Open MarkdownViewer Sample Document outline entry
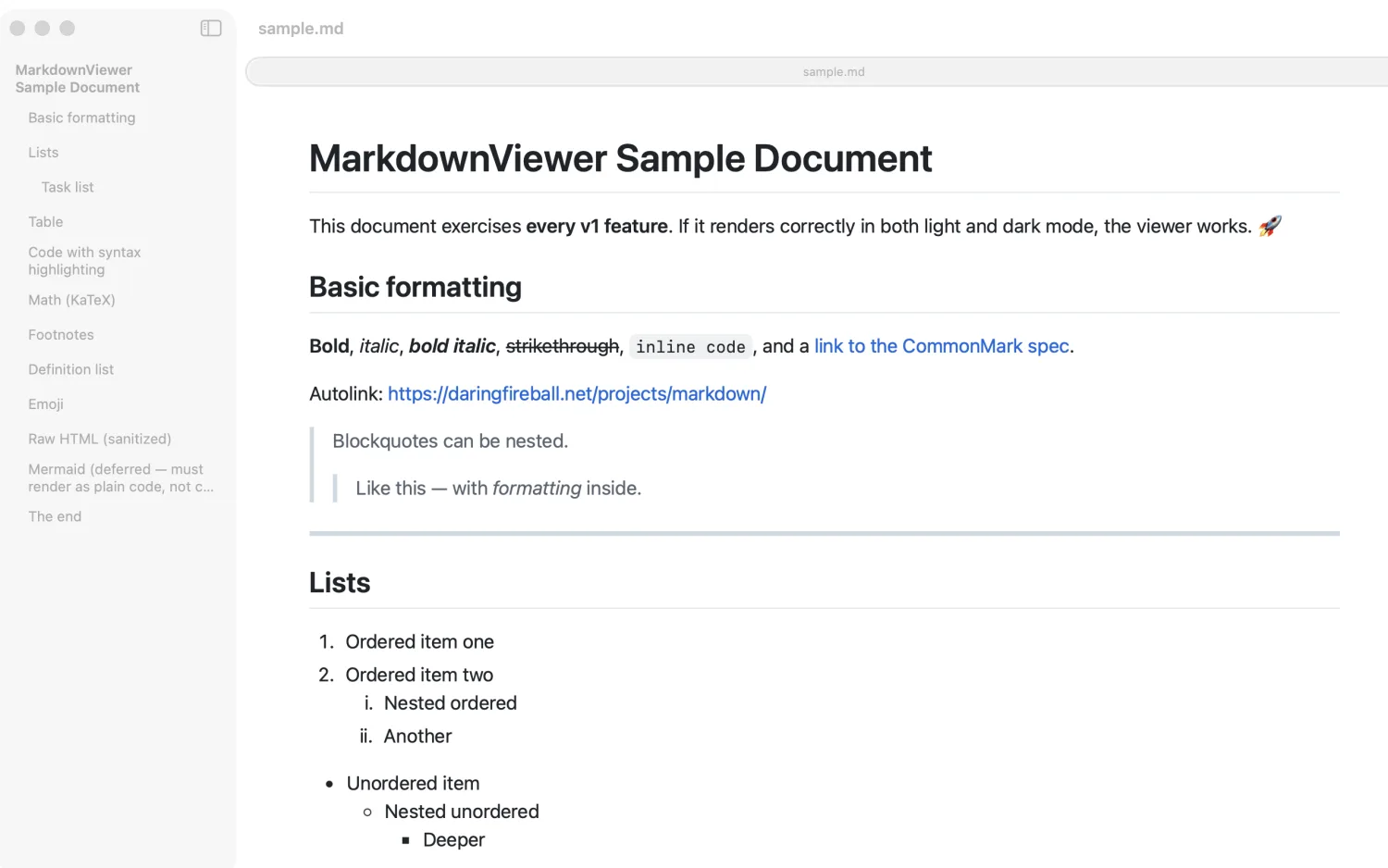Image resolution: width=1388 pixels, height=868 pixels. (78, 79)
